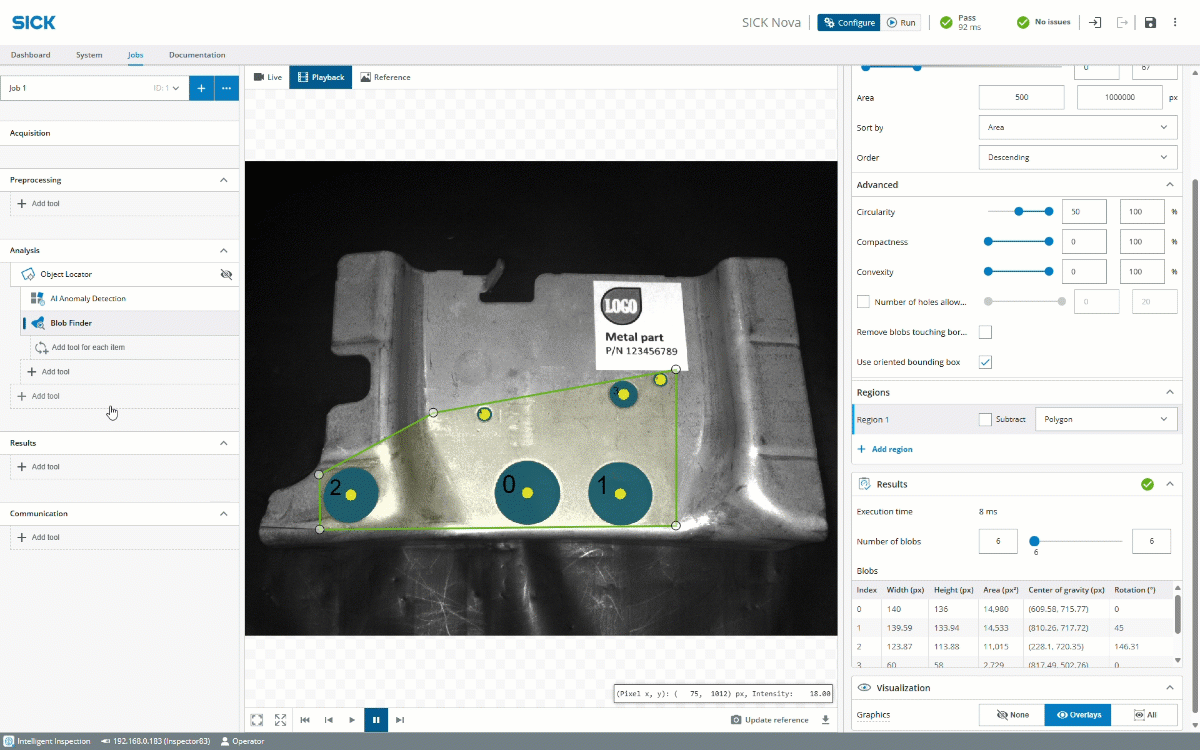Open the Sort by Area dropdown
Image resolution: width=1200 pixels, height=750 pixels.
pos(1076,128)
